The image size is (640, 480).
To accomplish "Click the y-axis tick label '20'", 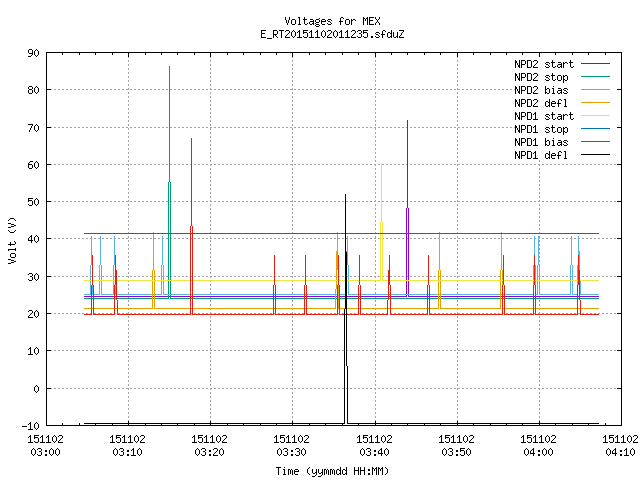I will (x=33, y=314).
